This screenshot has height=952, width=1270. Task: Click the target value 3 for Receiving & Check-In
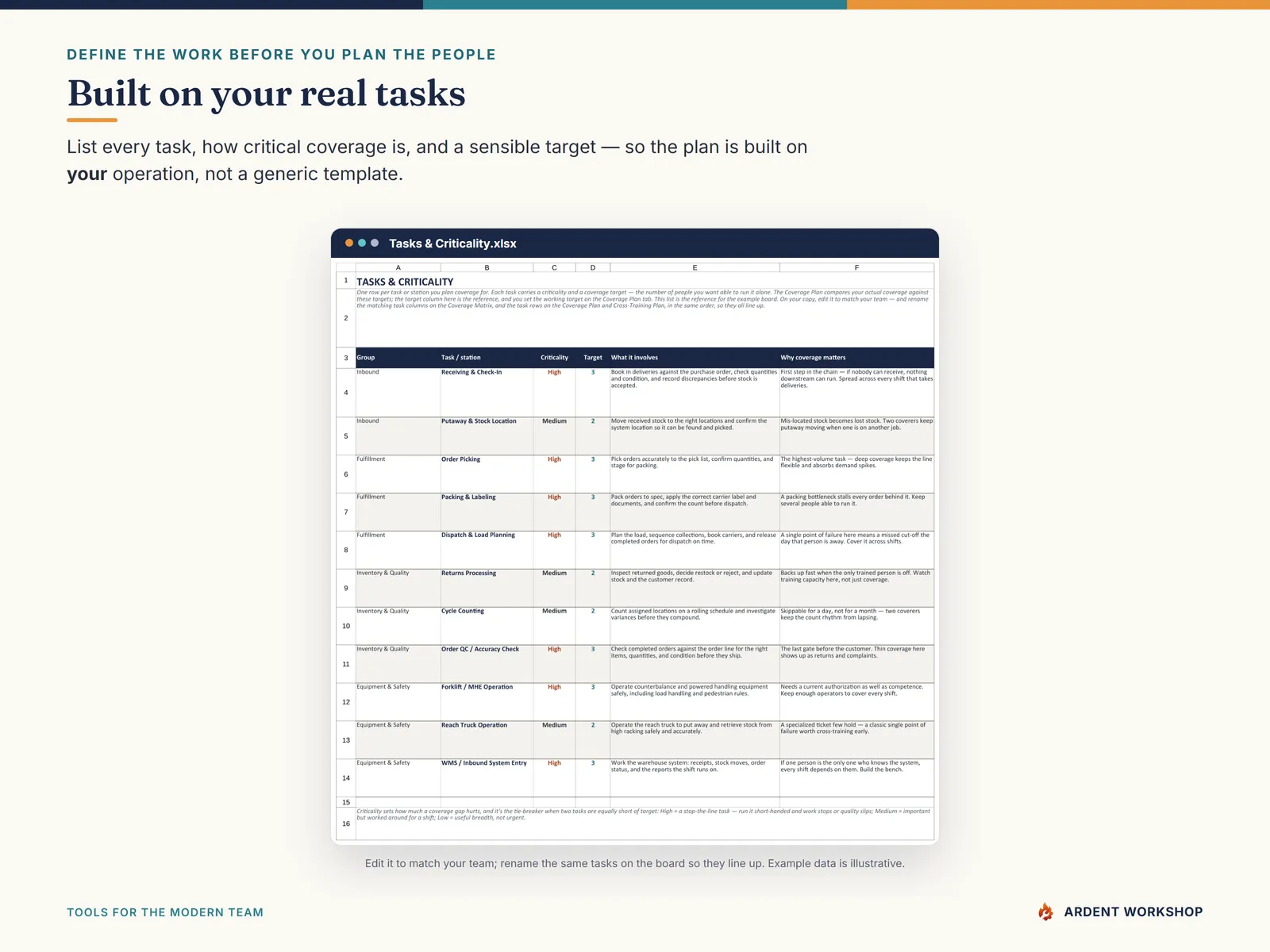[593, 392]
